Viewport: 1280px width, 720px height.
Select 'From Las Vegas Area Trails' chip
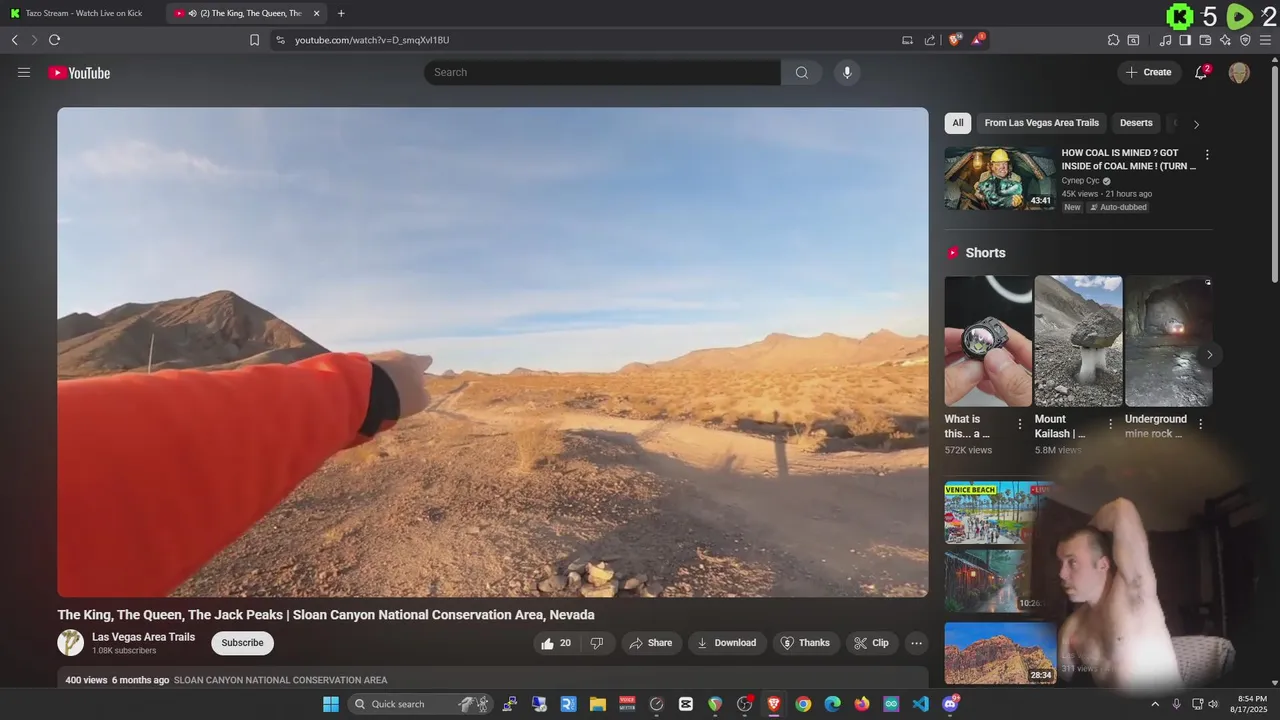[1041, 123]
